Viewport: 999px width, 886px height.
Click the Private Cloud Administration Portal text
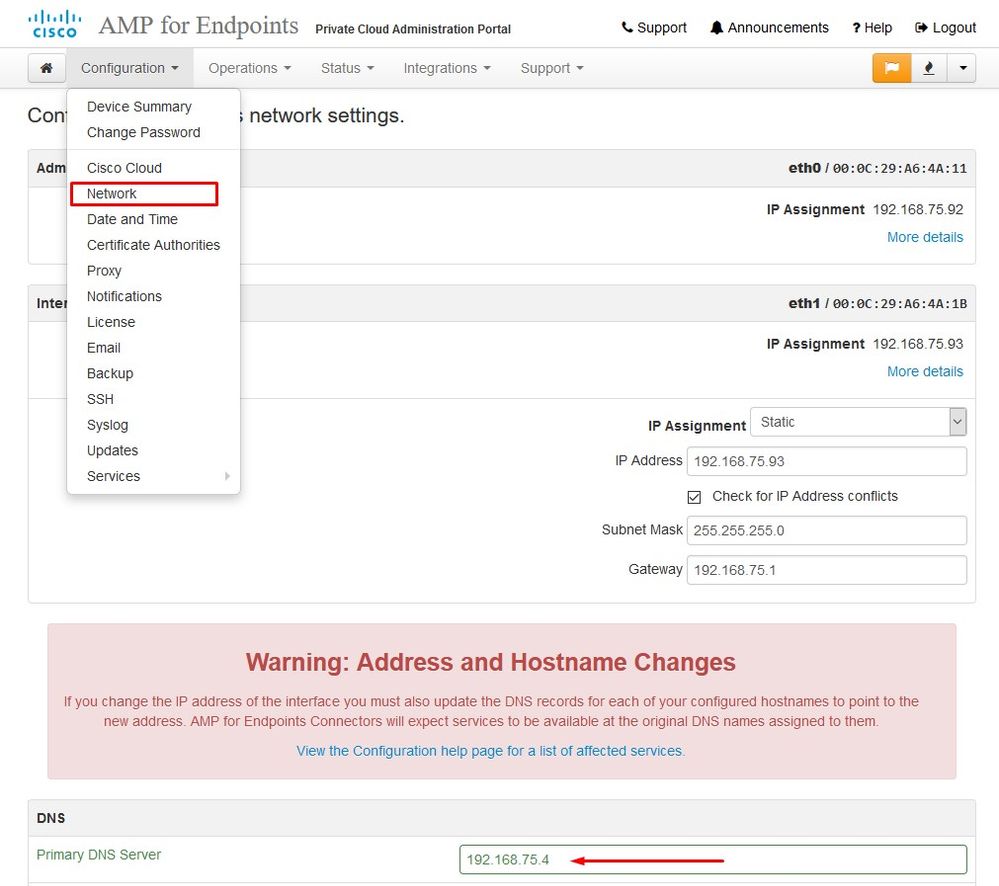pos(413,29)
